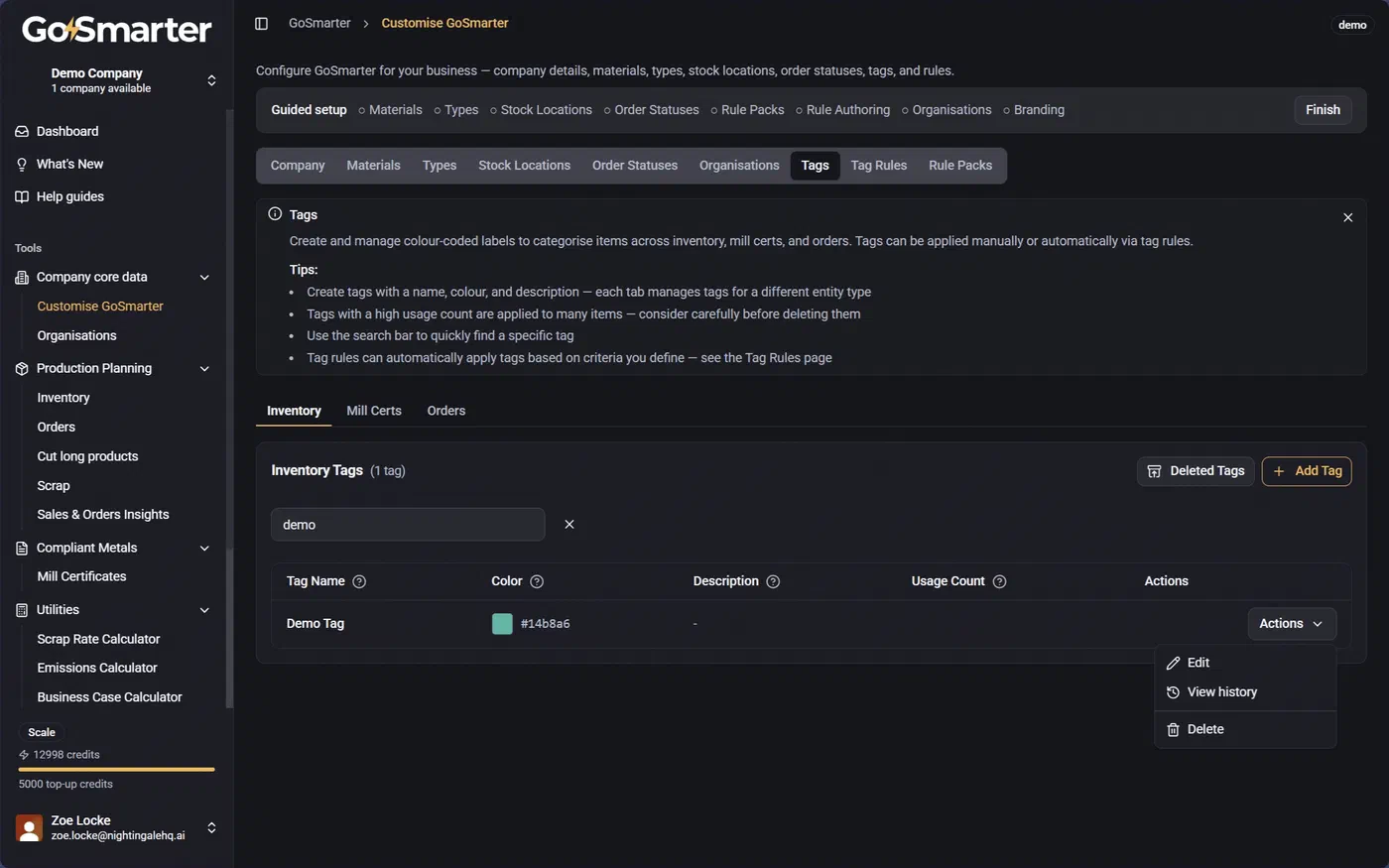The height and width of the screenshot is (868, 1389).
Task: Click the clock icon beside View history
Action: (1173, 692)
